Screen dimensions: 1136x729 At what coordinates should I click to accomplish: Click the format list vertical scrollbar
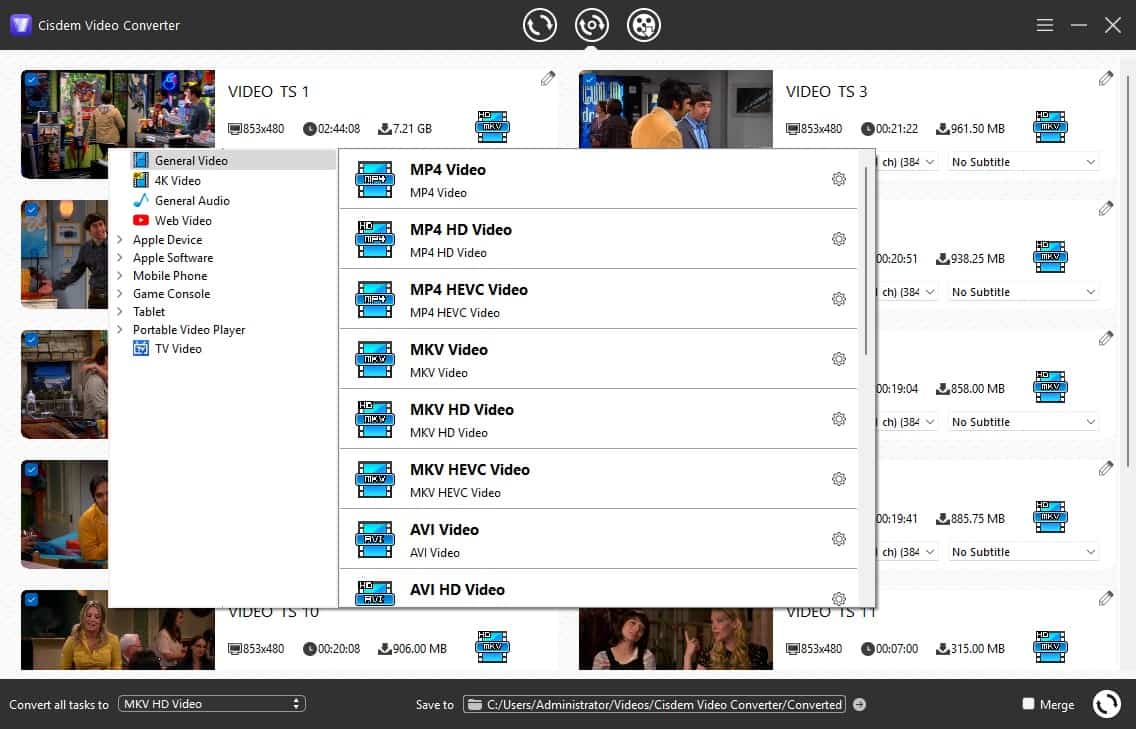(x=866, y=262)
